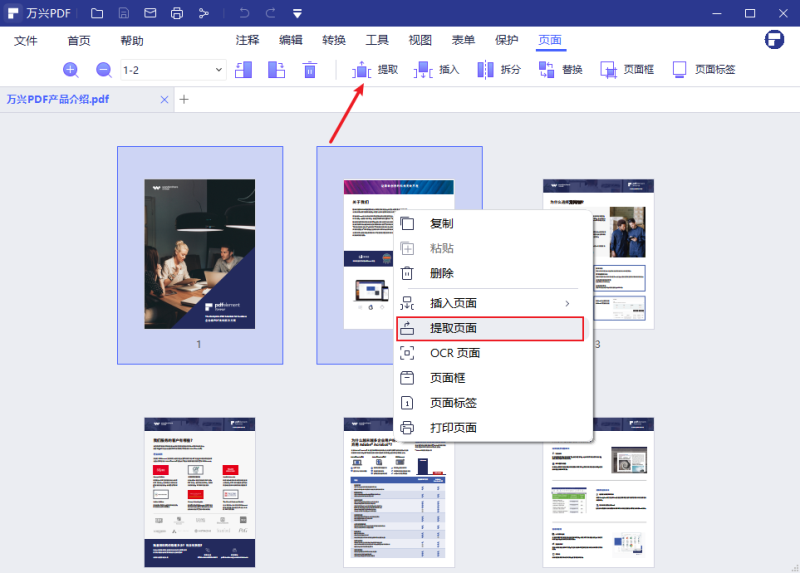Open the 文件 menu
Image resolution: width=800 pixels, height=573 pixels.
click(26, 40)
